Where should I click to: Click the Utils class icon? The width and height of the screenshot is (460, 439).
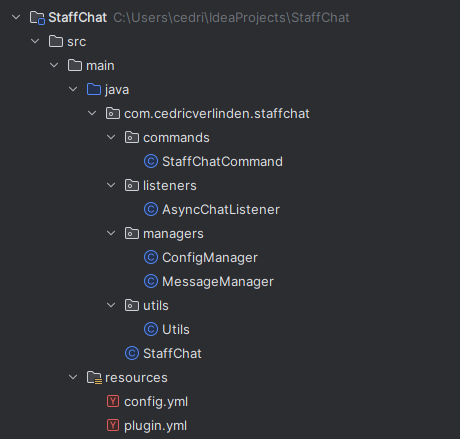[x=151, y=330]
